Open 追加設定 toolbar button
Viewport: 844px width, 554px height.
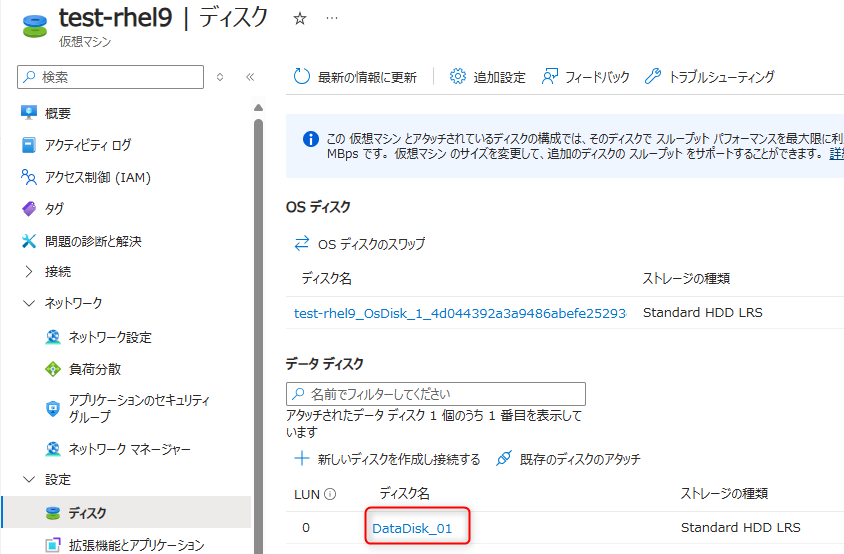coord(488,77)
